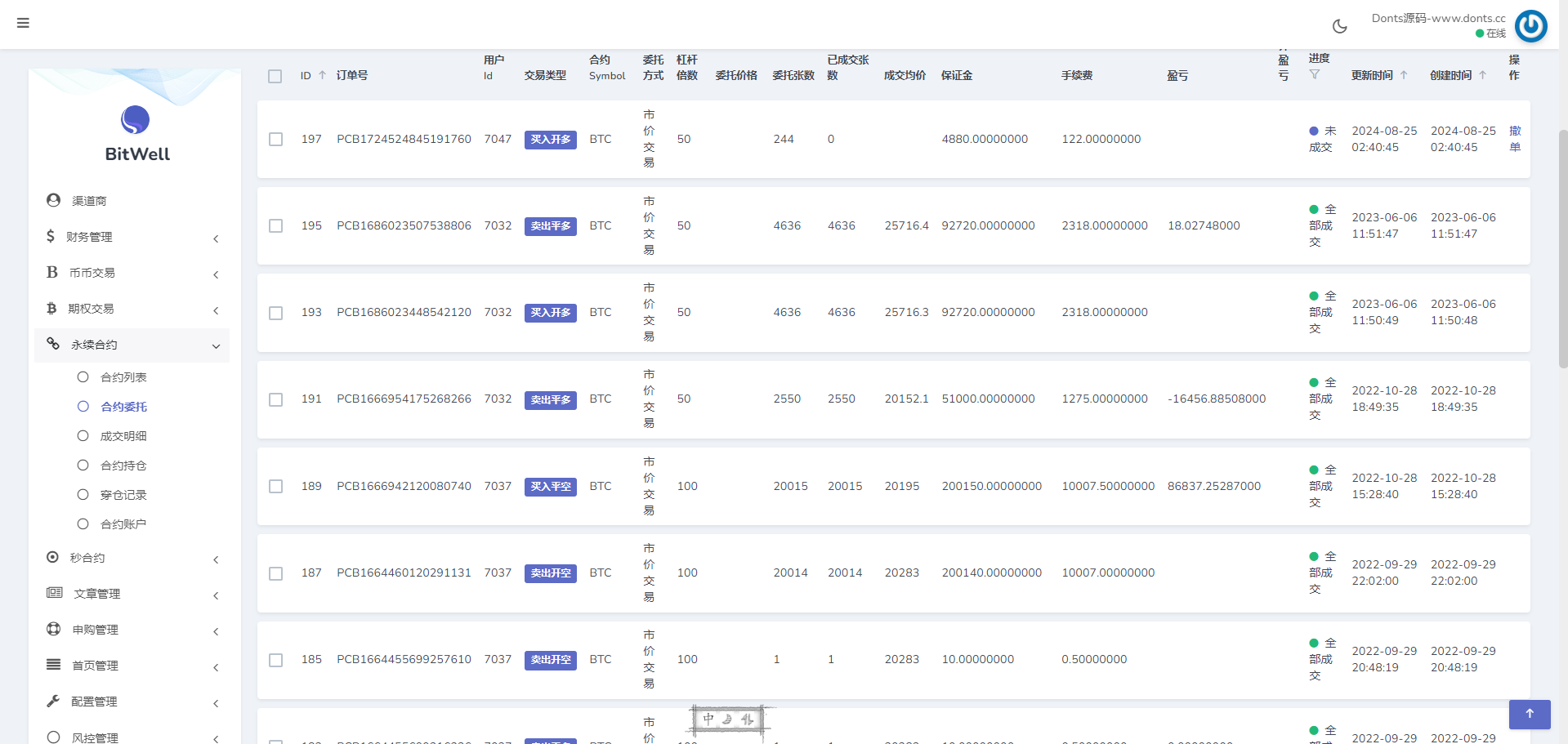Open 合约列表 submenu item
This screenshot has width=1568, height=744.
point(123,377)
